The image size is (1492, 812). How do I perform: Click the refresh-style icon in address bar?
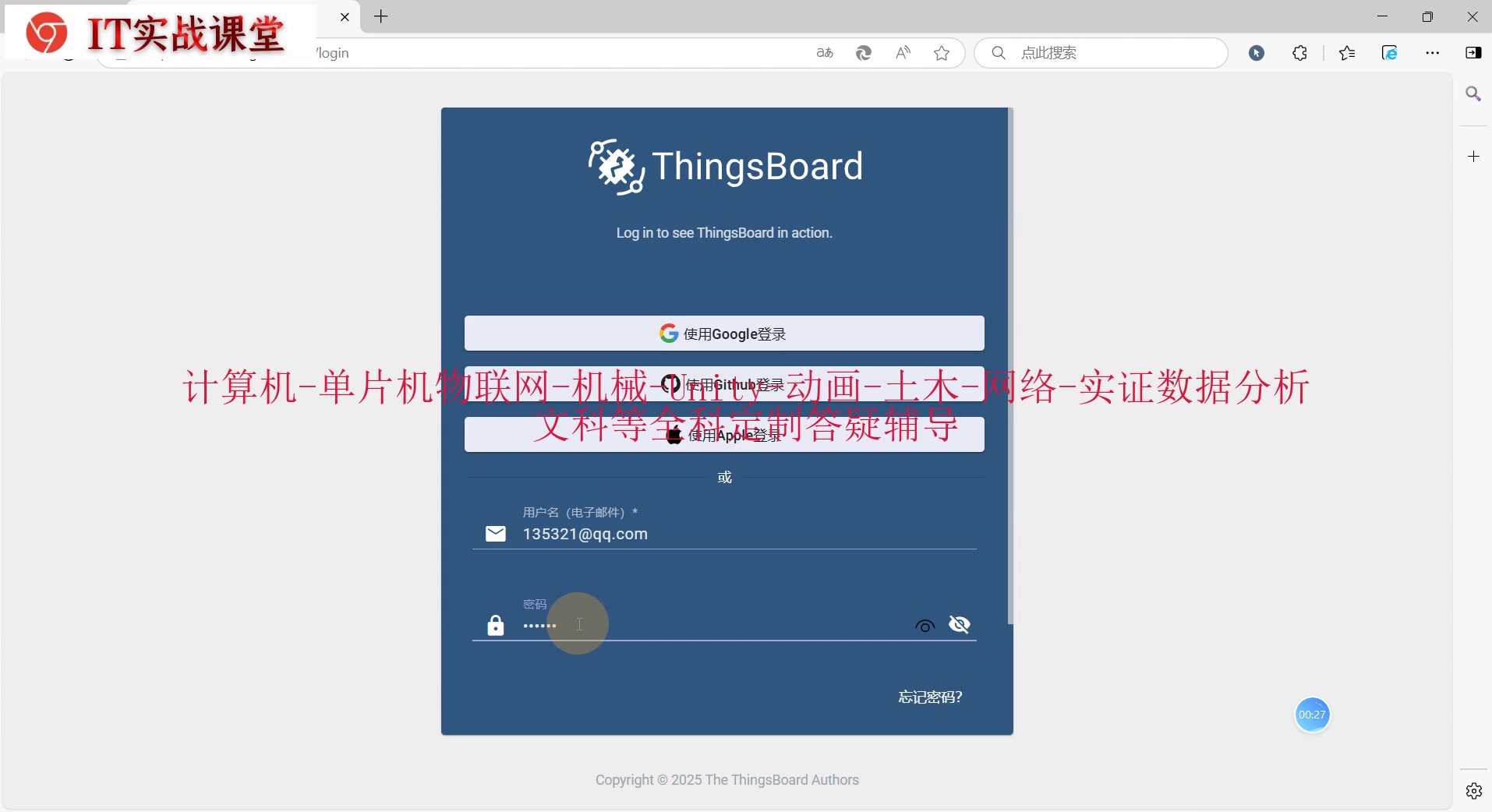click(x=864, y=53)
